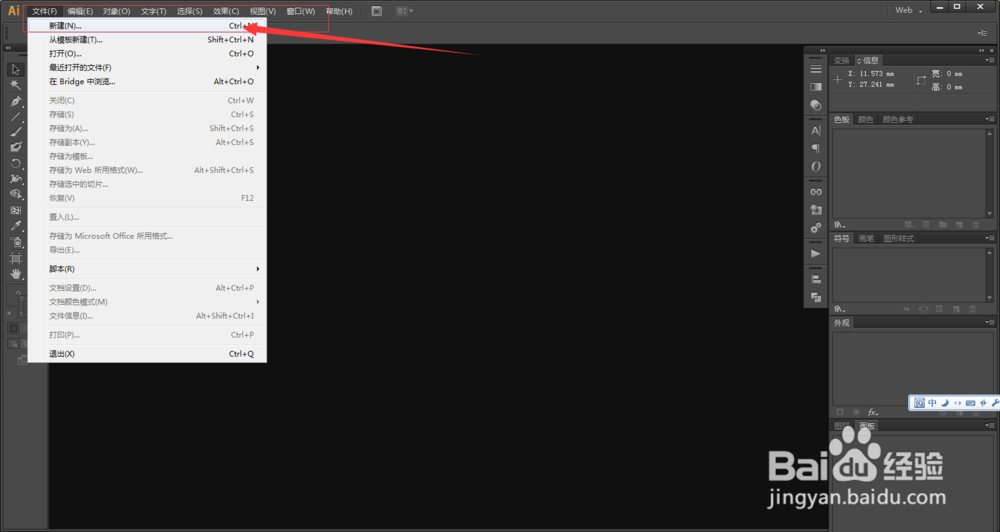Open the Pathfinder panel icon

click(x=816, y=297)
